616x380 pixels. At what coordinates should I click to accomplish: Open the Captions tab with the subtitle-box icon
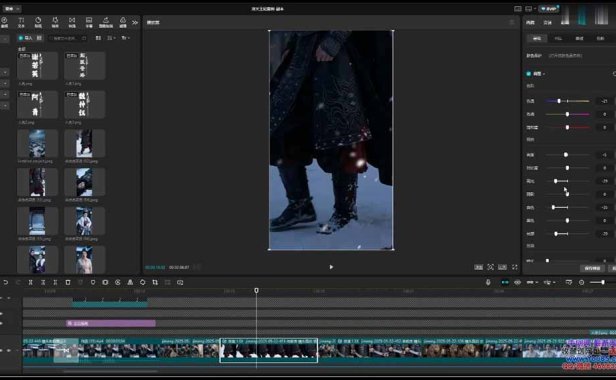(x=89, y=22)
